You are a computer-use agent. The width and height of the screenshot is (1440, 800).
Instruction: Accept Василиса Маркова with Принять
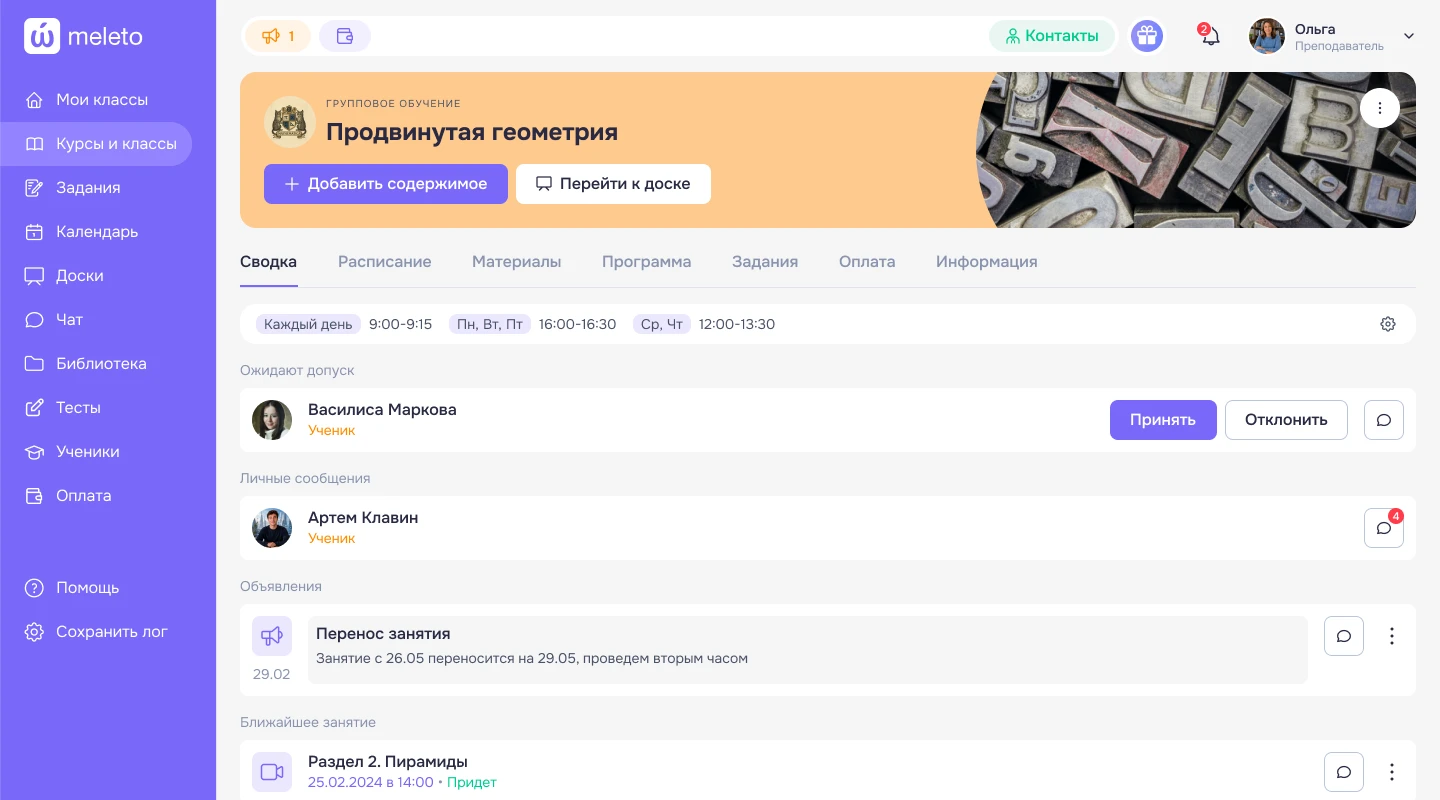pos(1163,420)
